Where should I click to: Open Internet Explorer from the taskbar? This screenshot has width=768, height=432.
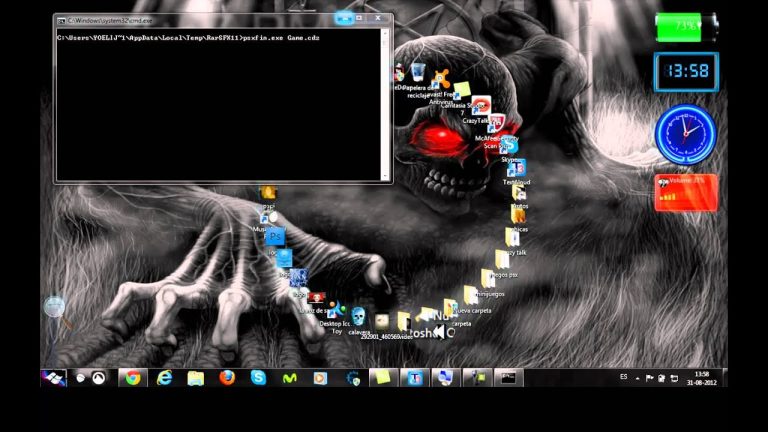[164, 378]
